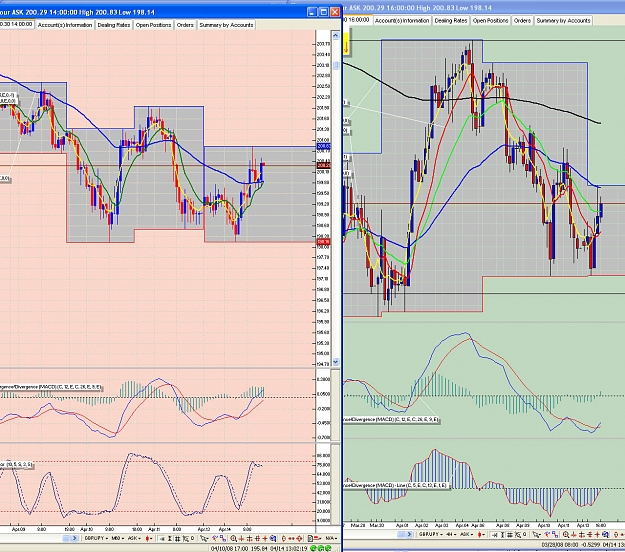
Task: Click refresh chart icon in right toolbar
Action: click(x=605, y=535)
